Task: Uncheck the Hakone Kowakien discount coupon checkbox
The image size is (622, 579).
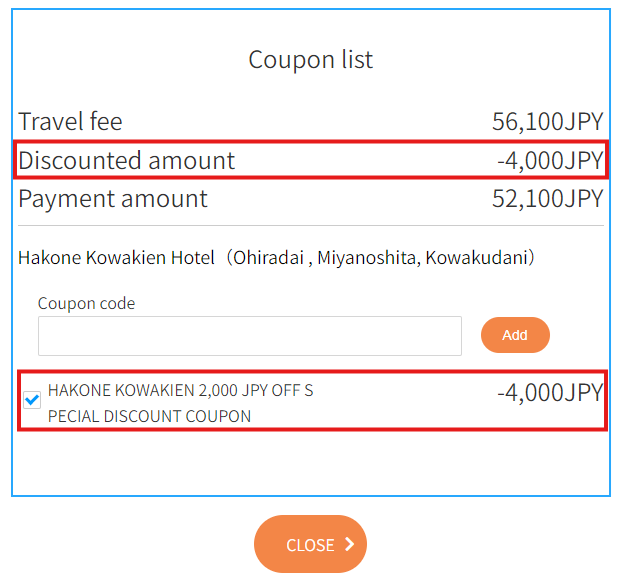Action: (x=32, y=400)
